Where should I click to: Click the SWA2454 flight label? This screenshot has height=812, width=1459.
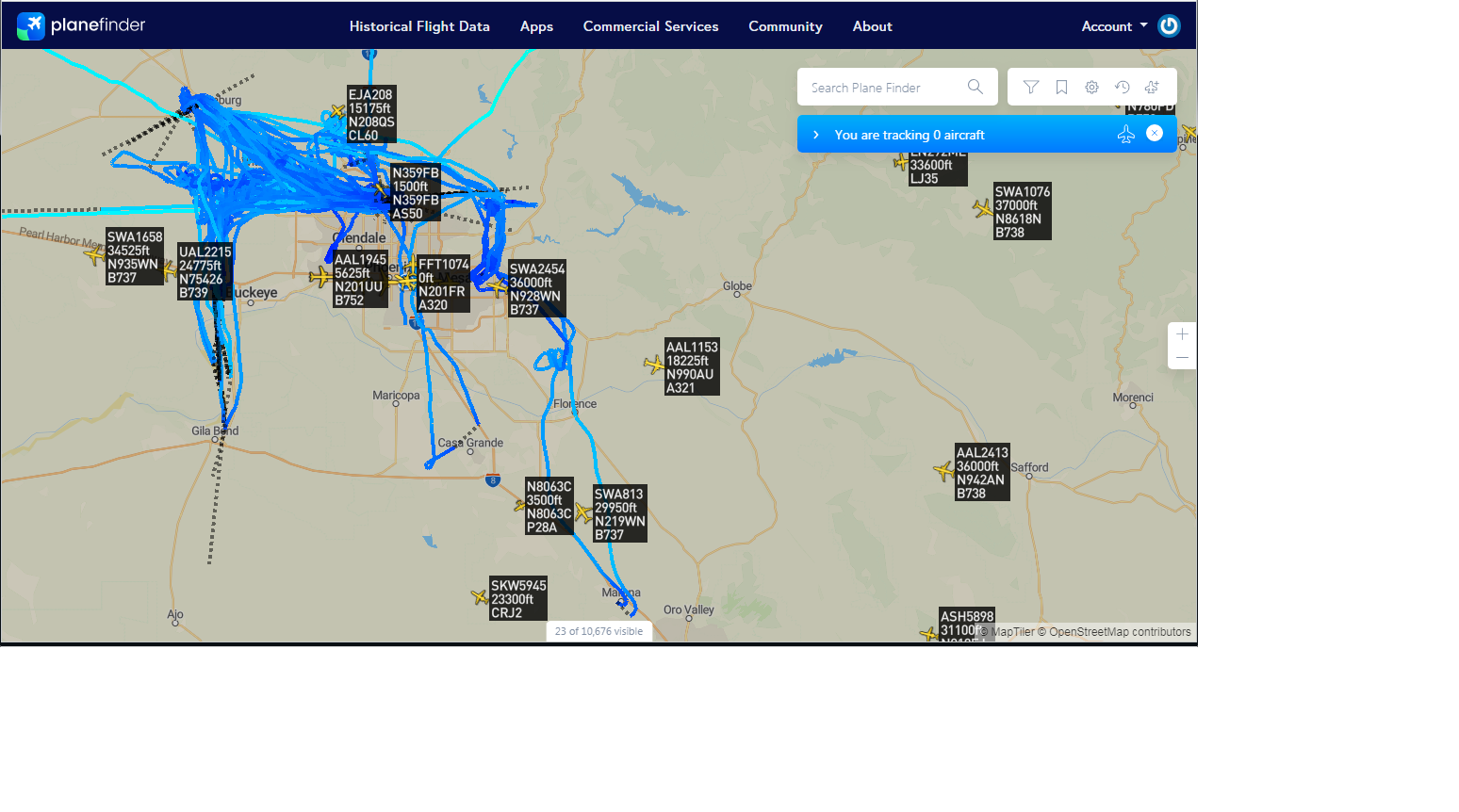[537, 289]
